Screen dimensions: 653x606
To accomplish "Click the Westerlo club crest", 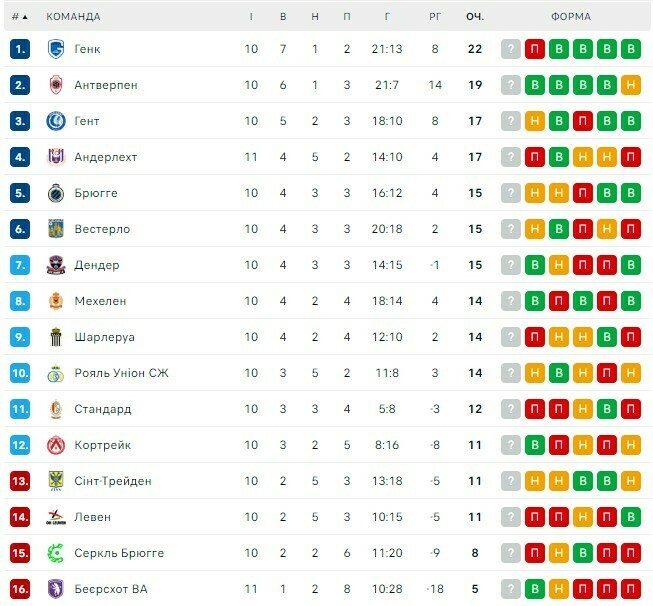I will click(x=56, y=229).
